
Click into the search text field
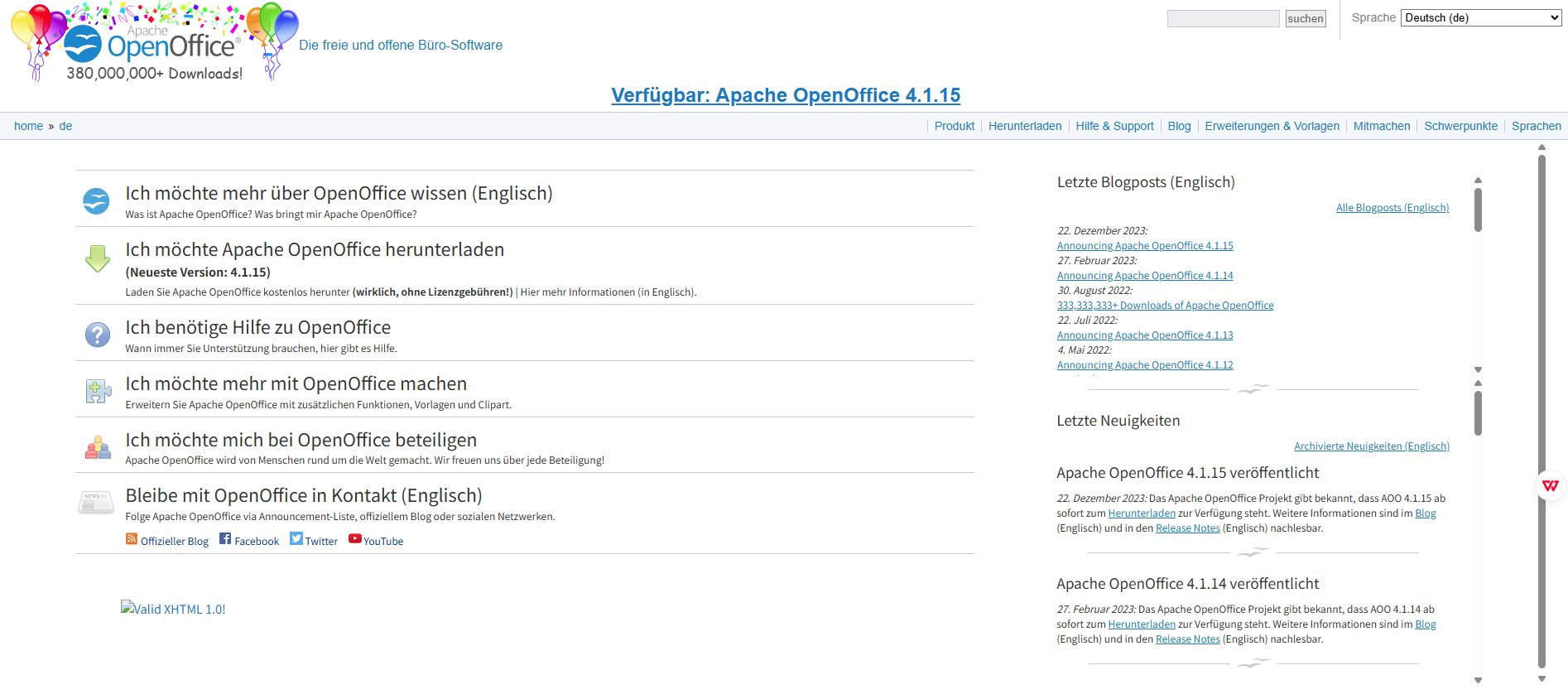1224,19
